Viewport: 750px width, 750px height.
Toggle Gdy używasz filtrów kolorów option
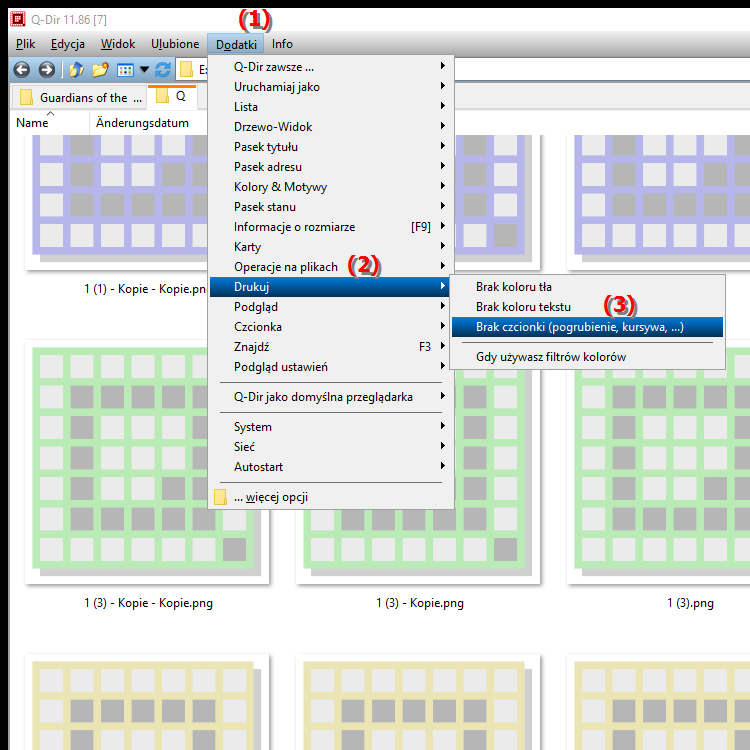pyautogui.click(x=587, y=357)
